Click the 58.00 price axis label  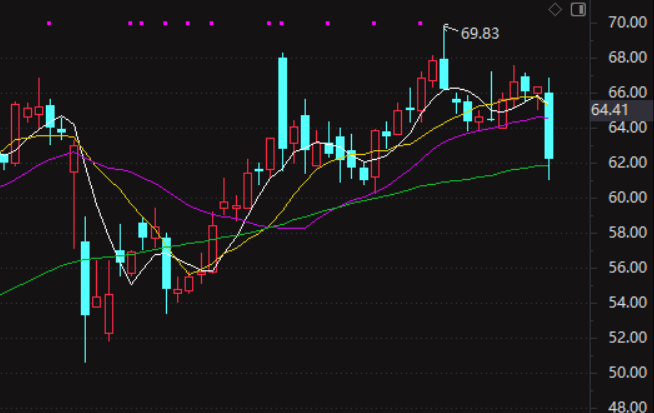[x=627, y=232]
